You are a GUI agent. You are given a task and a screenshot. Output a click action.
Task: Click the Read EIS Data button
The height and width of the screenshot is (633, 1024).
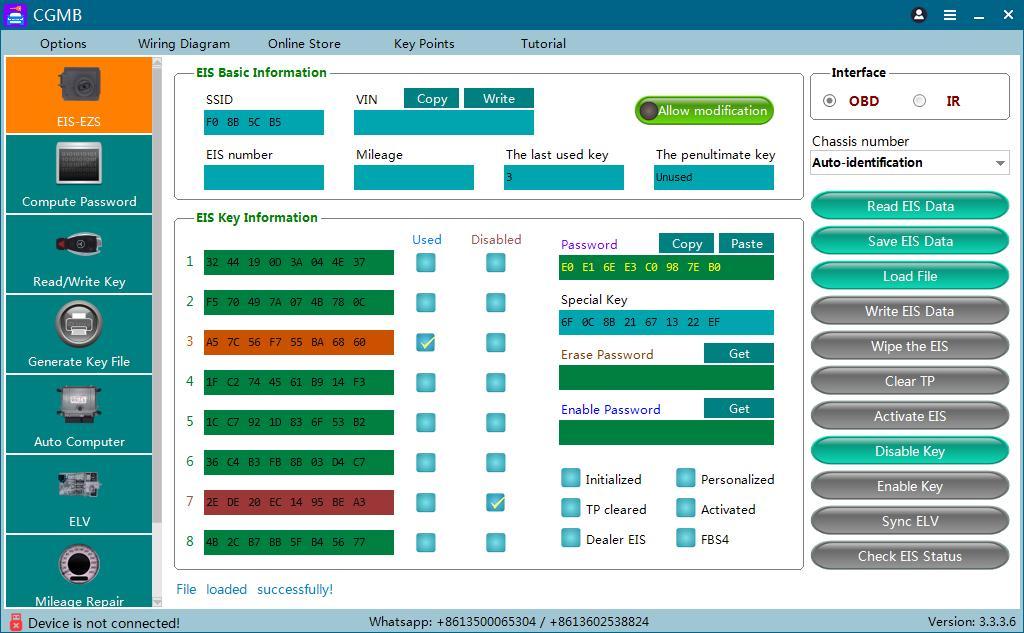(x=910, y=206)
